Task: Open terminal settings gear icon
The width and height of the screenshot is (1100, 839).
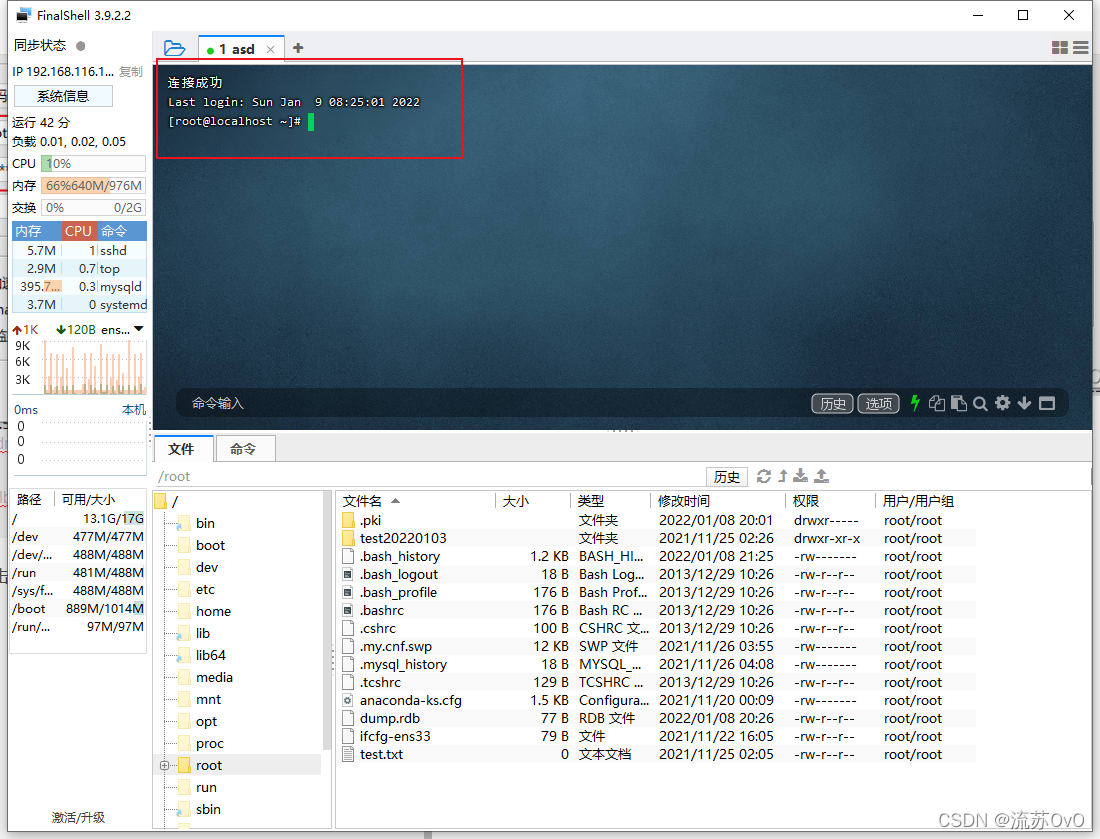Action: (1002, 403)
